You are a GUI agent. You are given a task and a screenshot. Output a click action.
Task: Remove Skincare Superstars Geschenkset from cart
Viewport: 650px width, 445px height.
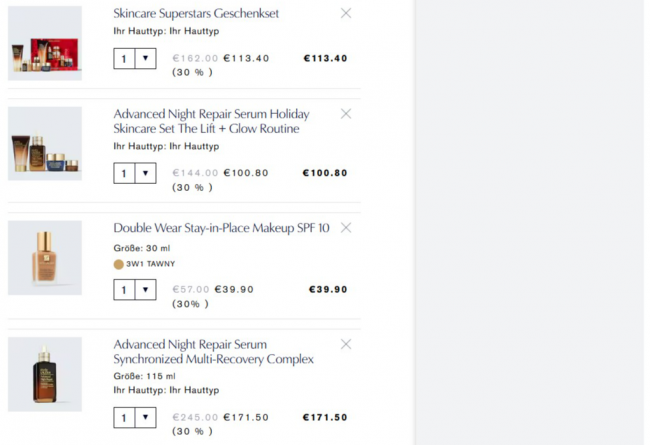(346, 13)
